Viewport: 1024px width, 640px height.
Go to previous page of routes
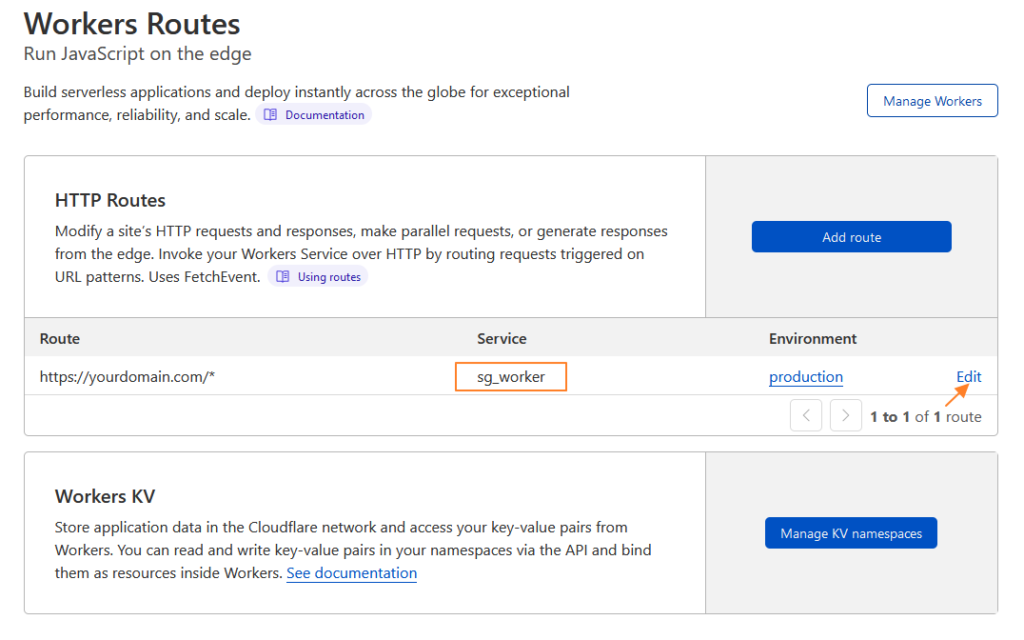point(806,416)
